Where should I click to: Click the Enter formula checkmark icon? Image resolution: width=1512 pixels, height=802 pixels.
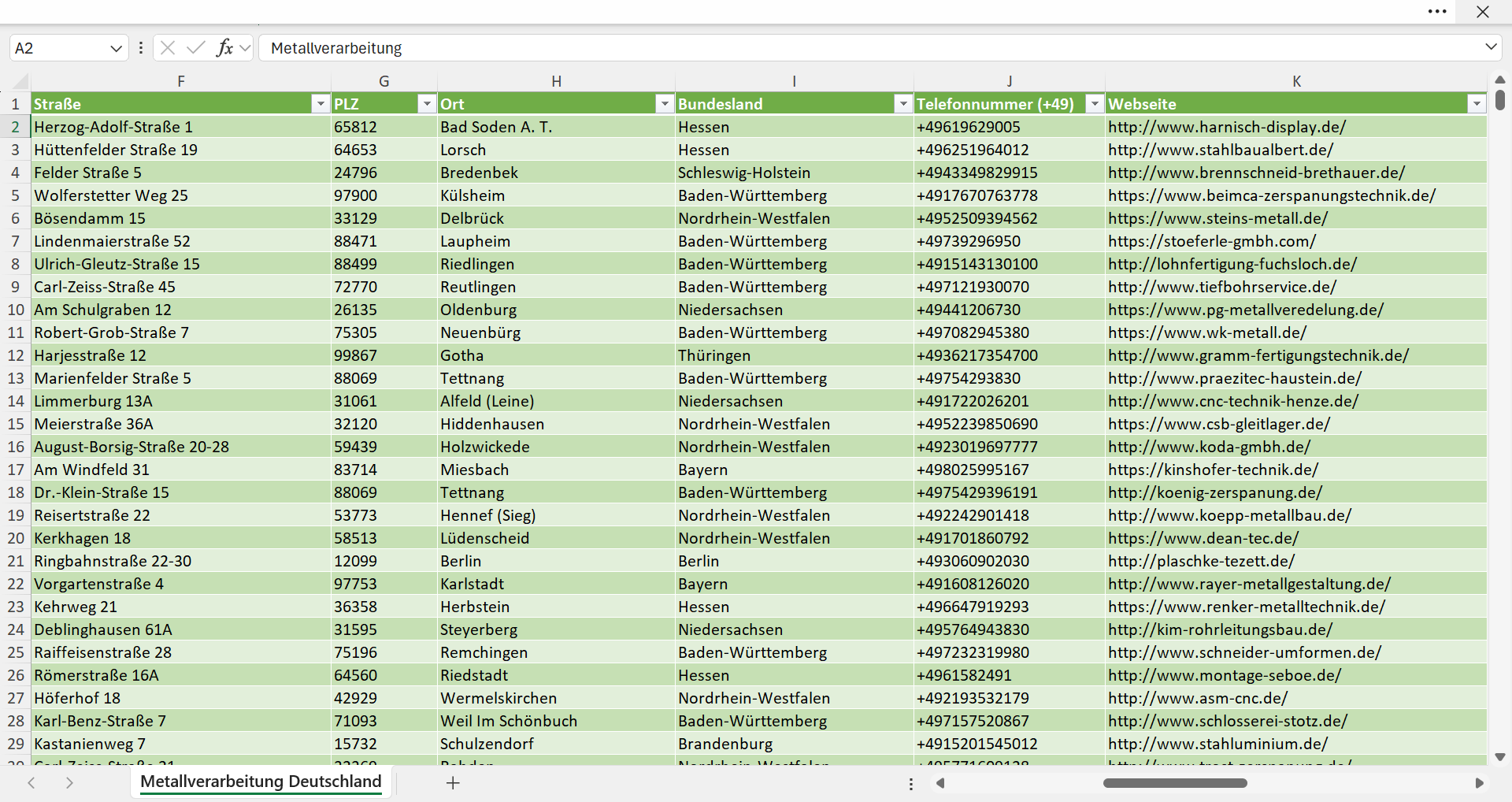point(195,48)
